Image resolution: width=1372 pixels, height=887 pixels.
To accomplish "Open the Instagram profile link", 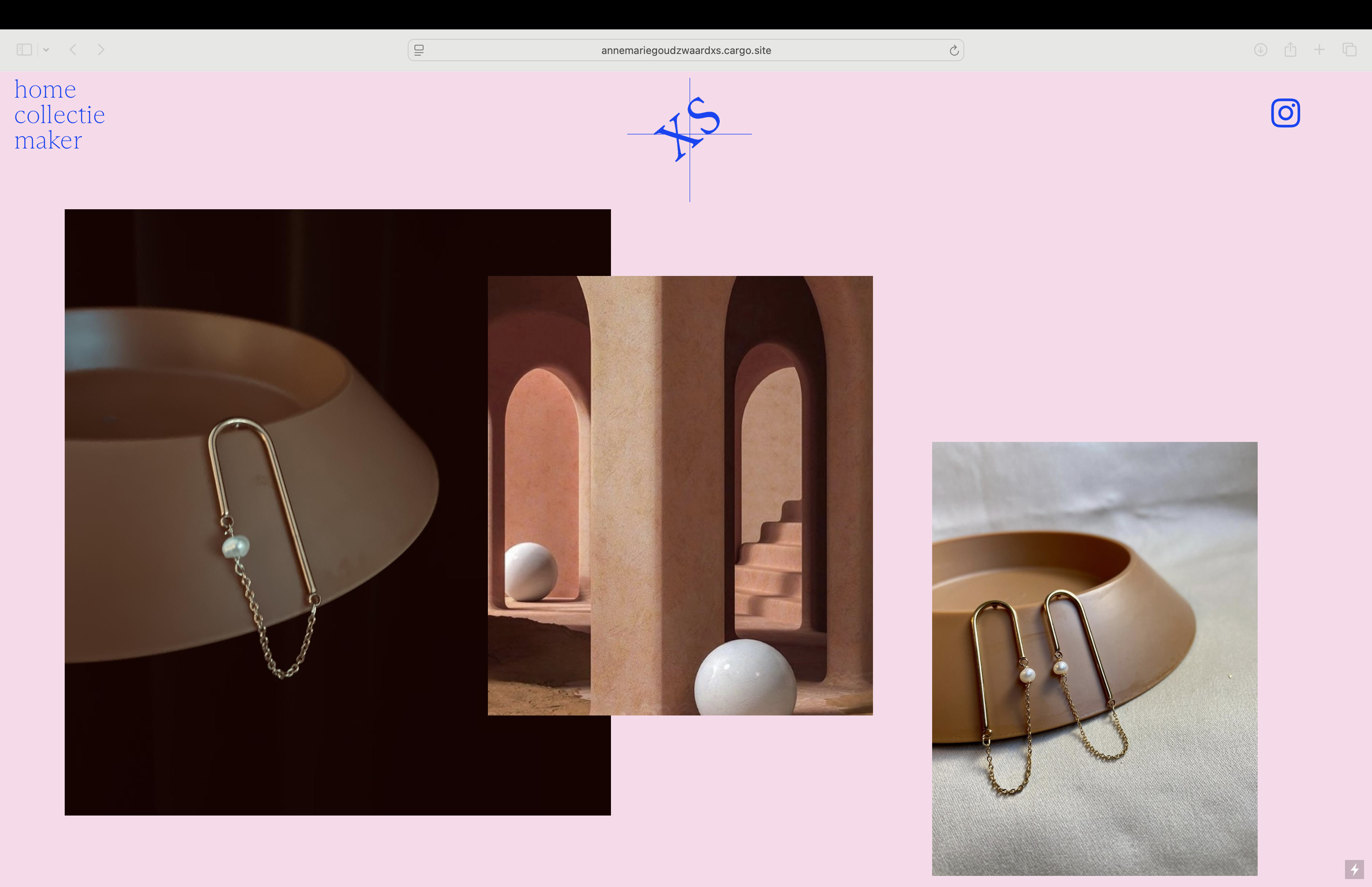I will (1285, 113).
